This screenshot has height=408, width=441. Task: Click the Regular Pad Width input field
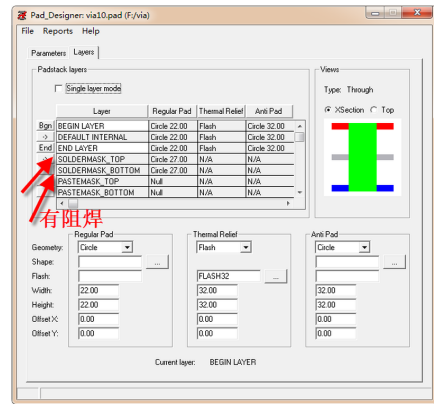pyautogui.click(x=99, y=290)
